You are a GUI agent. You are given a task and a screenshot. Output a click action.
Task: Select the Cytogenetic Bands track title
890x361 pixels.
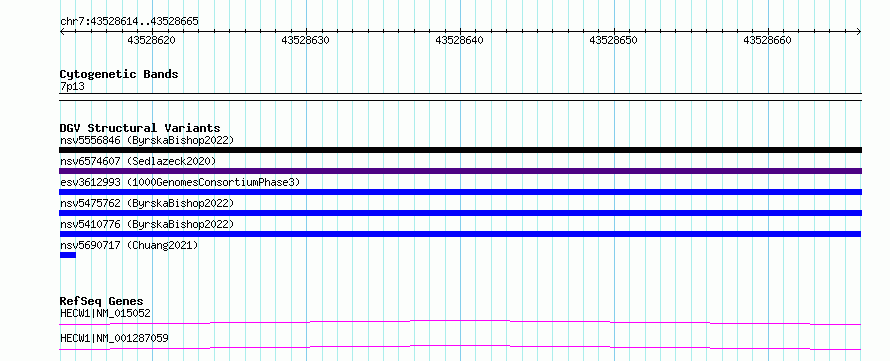coord(119,74)
